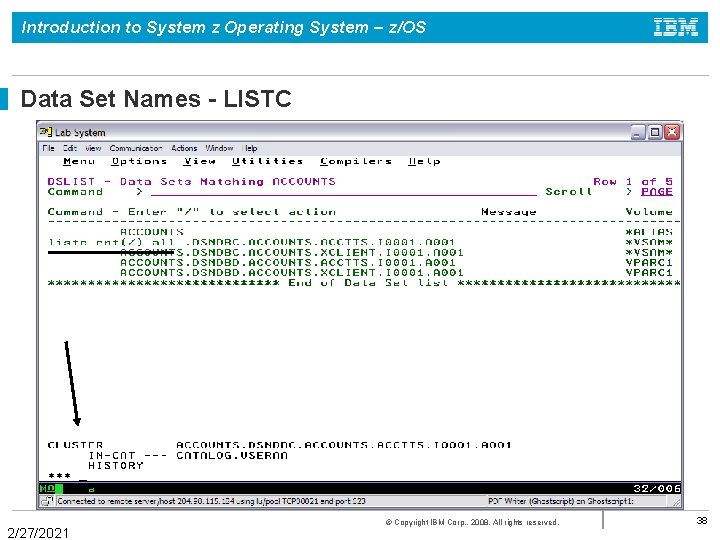Open the Help menu in the window menu bar
The width and height of the screenshot is (720, 540).
250,148
